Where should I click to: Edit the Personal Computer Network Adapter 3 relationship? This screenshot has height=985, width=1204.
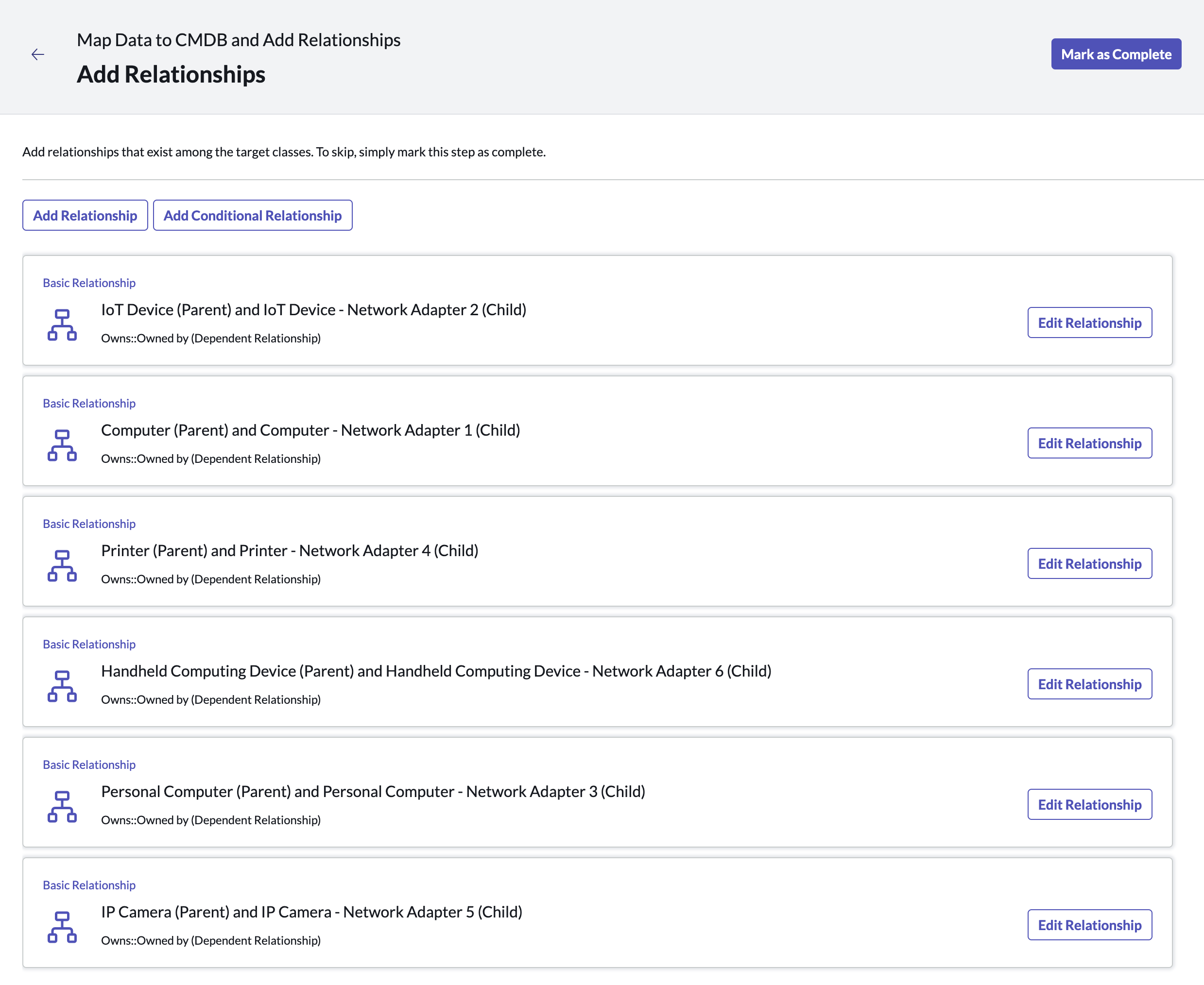tap(1089, 805)
